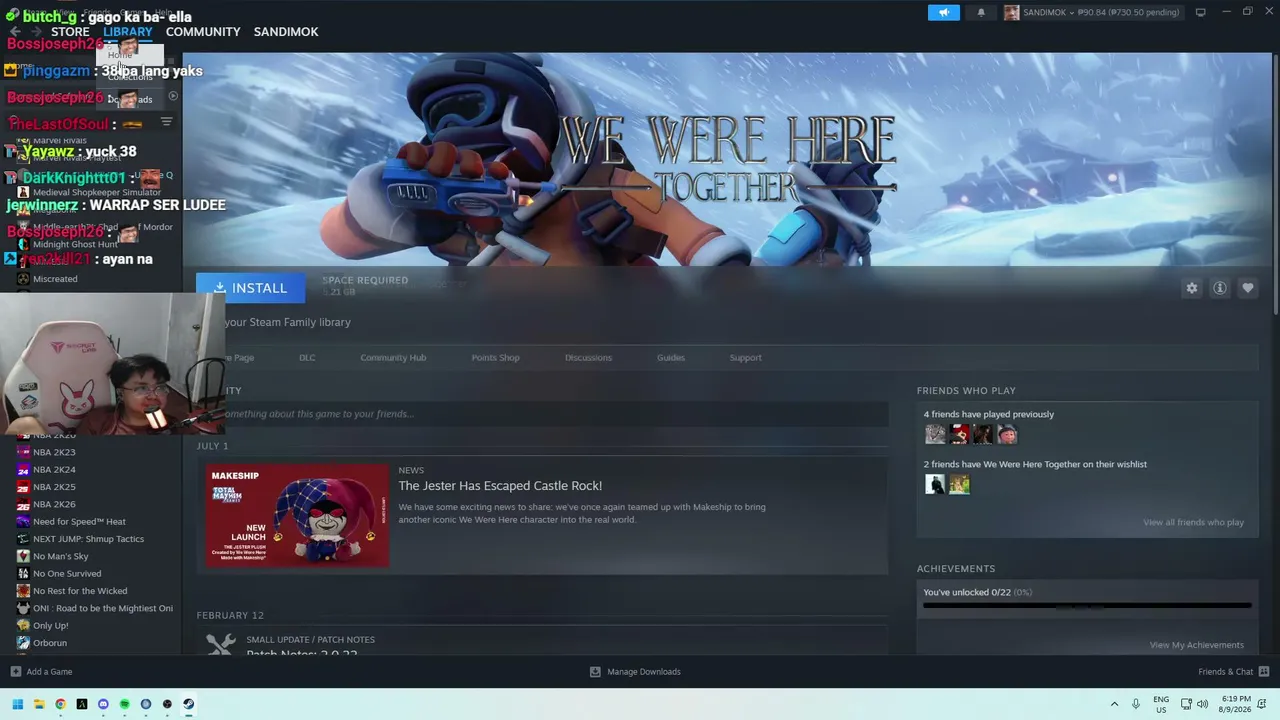The height and width of the screenshot is (720, 1280).
Task: Open The Jester Has Escaped Castle Rock news
Action: pos(500,486)
